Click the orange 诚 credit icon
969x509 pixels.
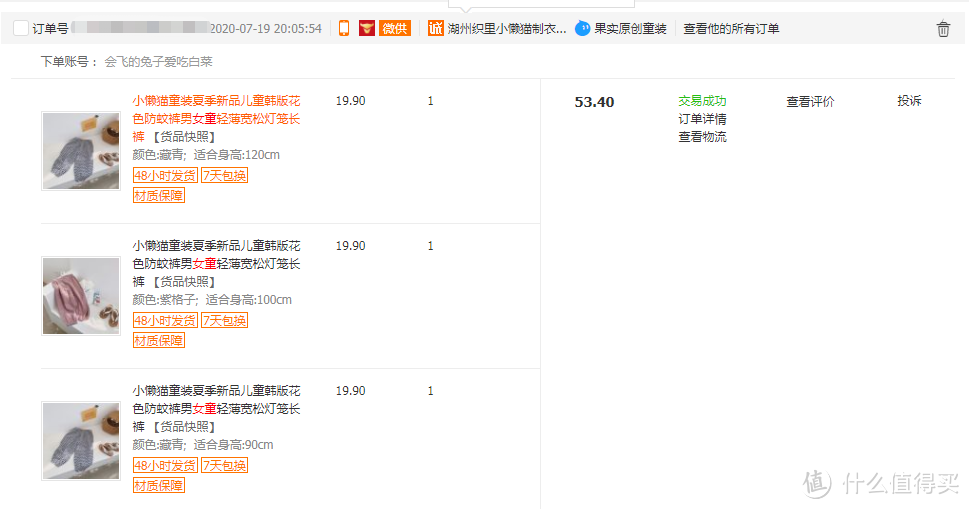pyautogui.click(x=436, y=28)
